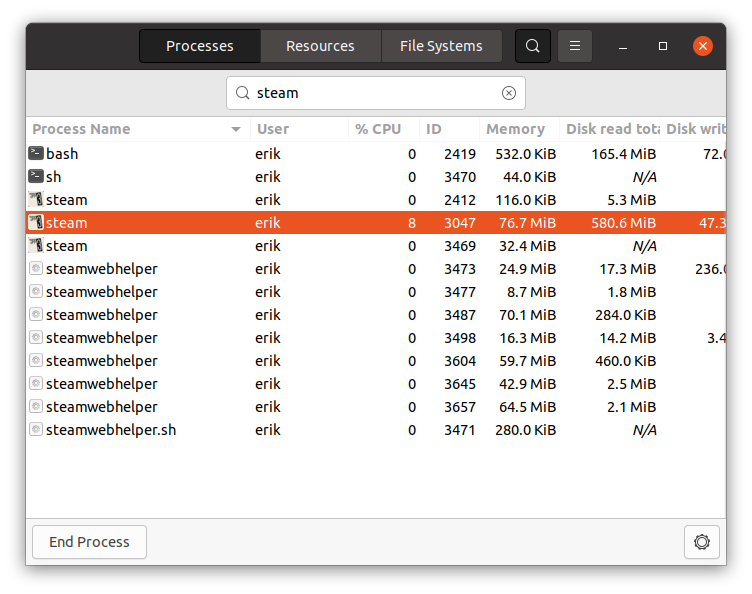This screenshot has height=594, width=752.
Task: Click disk read 17.3 MiB value
Action: (x=628, y=269)
